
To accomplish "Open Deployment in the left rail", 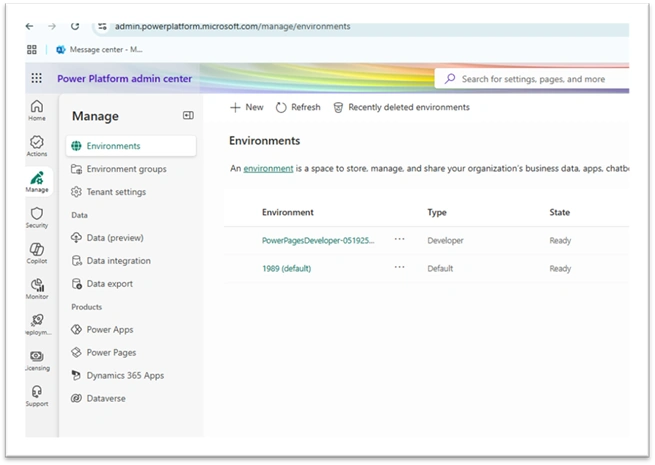I will click(x=38, y=324).
